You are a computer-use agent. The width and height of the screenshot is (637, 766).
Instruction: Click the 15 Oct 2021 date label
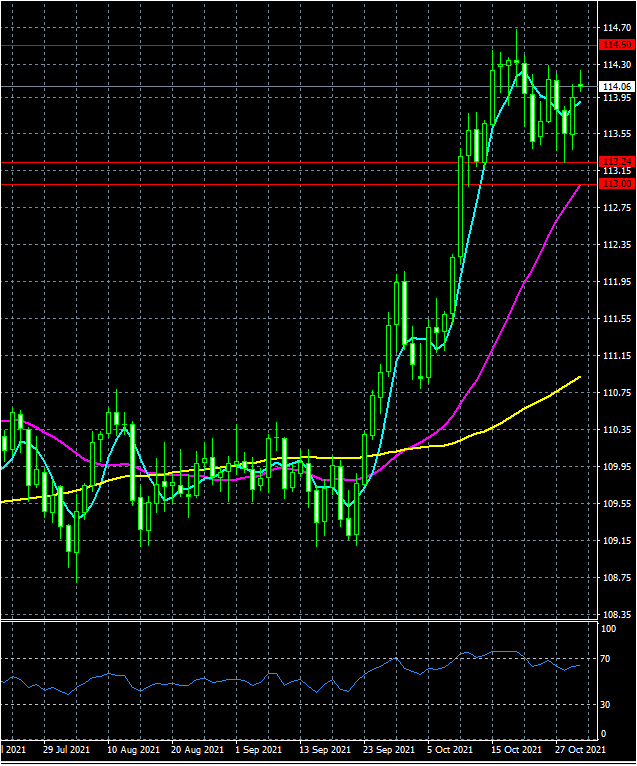click(x=516, y=750)
